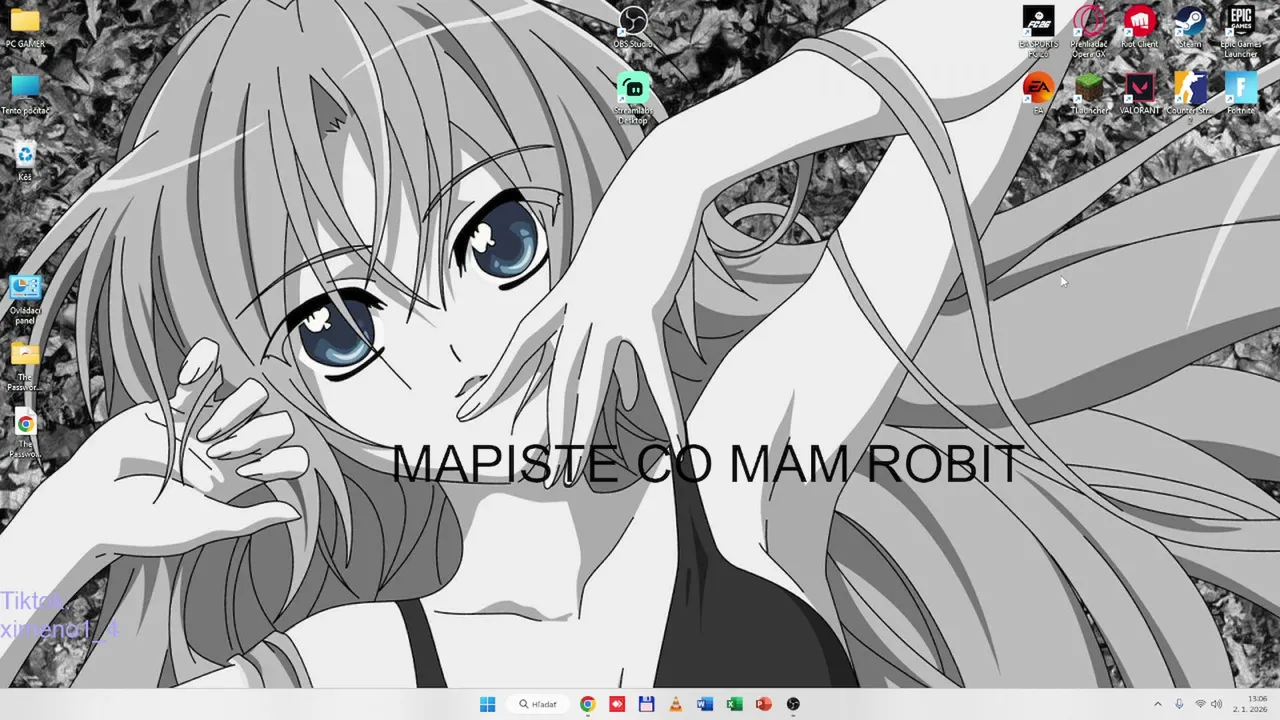
Task: Click the Hľadať taskbar search box
Action: (x=538, y=704)
